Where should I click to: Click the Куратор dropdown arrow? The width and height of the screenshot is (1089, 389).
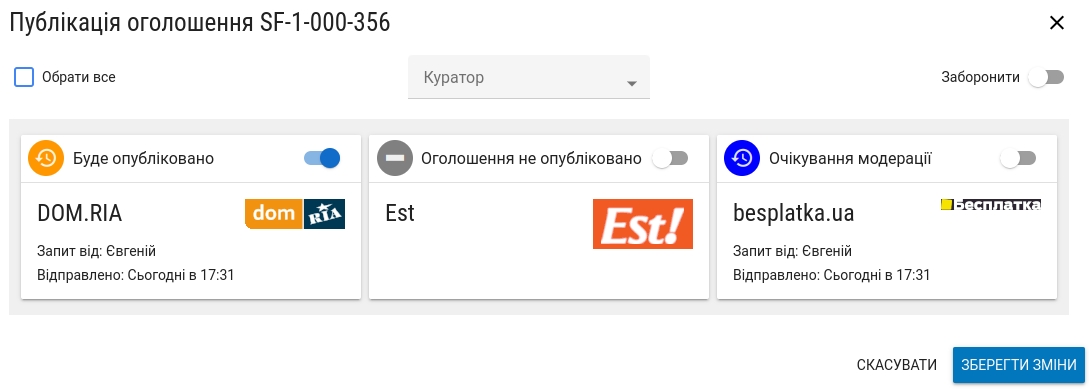pyautogui.click(x=631, y=84)
